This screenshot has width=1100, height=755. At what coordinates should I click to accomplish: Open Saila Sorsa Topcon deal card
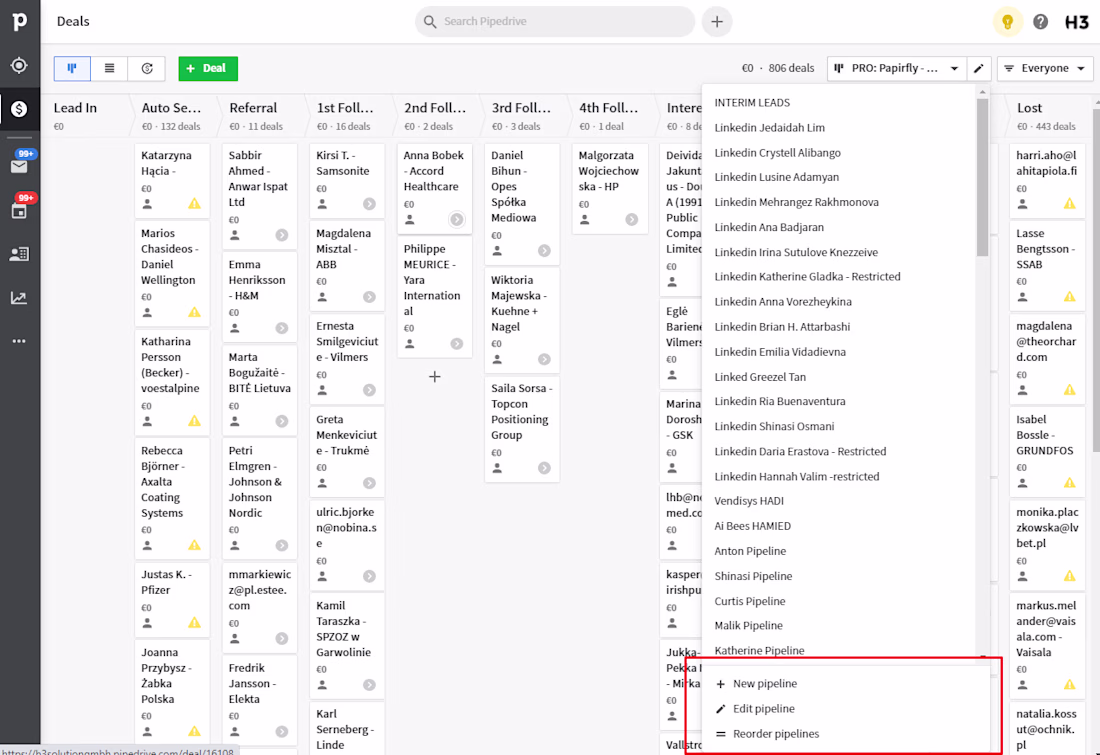click(522, 428)
